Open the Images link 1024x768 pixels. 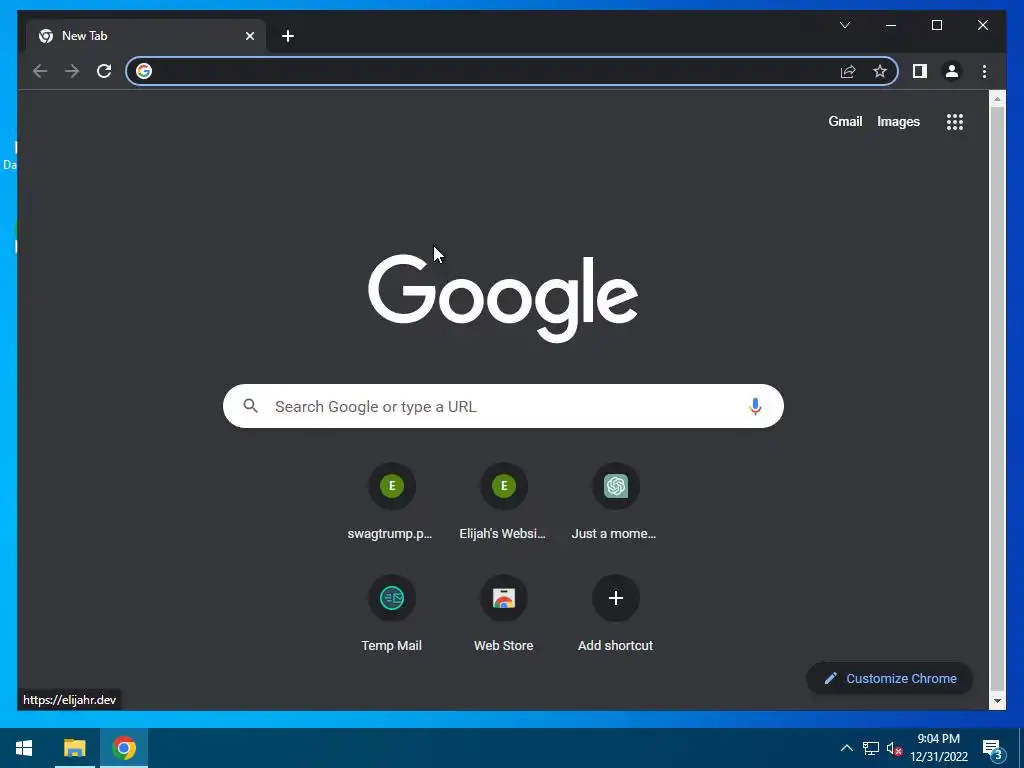[898, 121]
